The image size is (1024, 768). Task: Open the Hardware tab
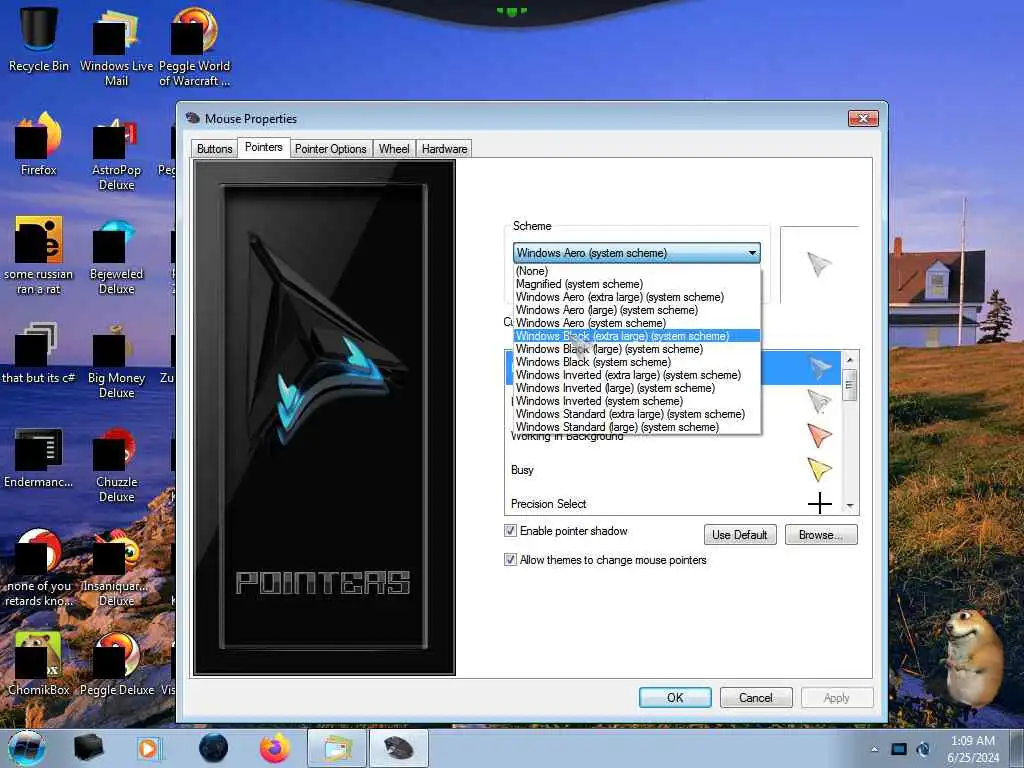[x=444, y=149]
